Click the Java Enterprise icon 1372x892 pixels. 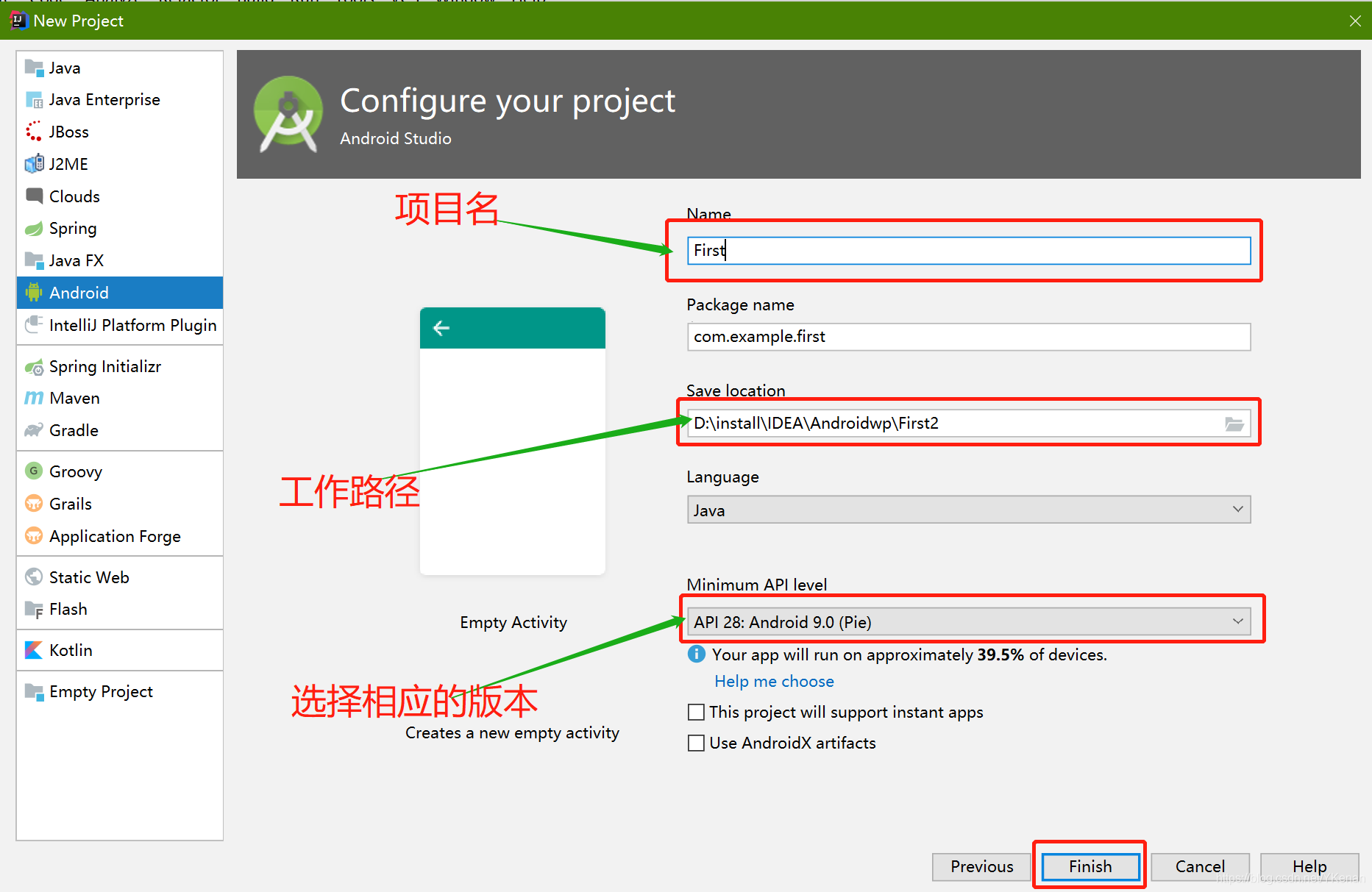34,99
